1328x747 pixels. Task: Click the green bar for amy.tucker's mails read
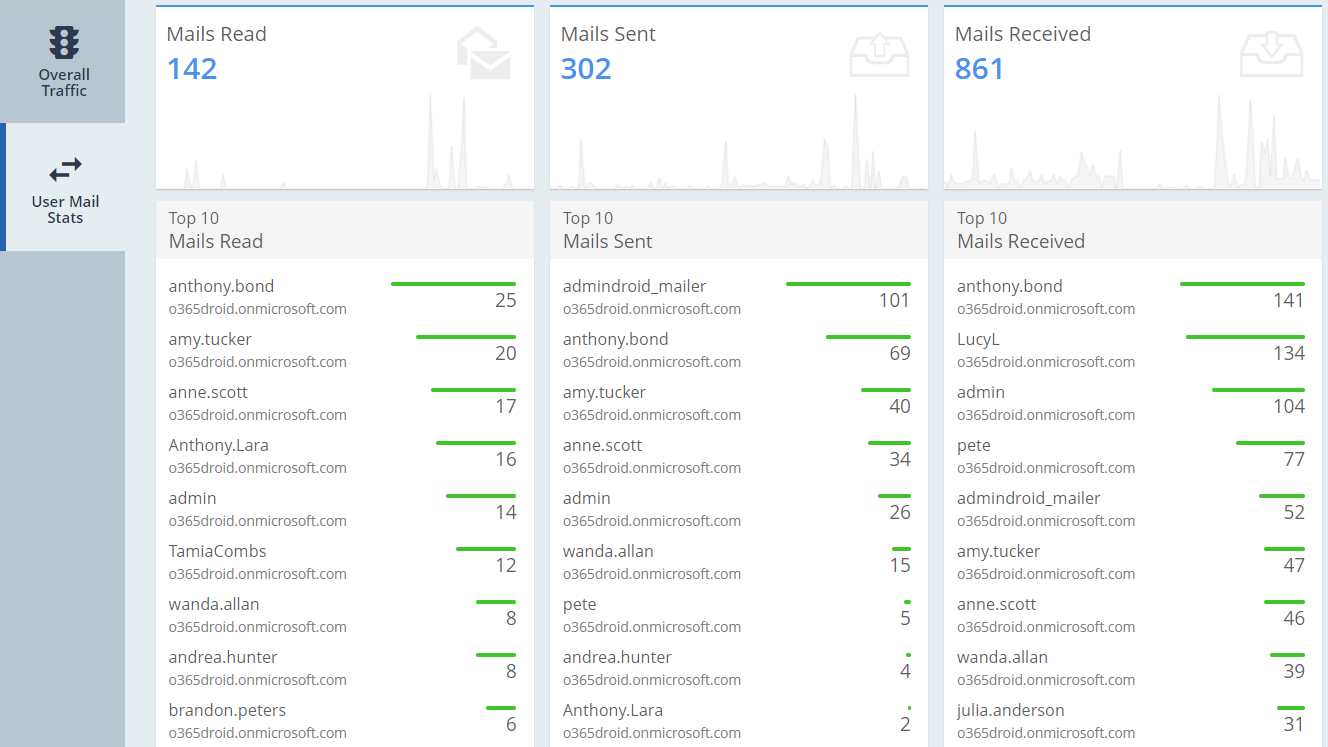[x=465, y=337]
